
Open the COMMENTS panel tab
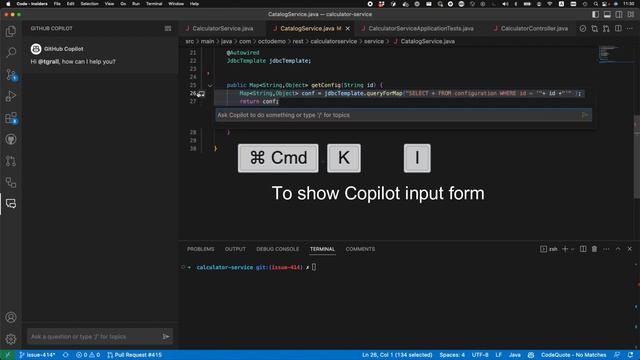point(360,249)
